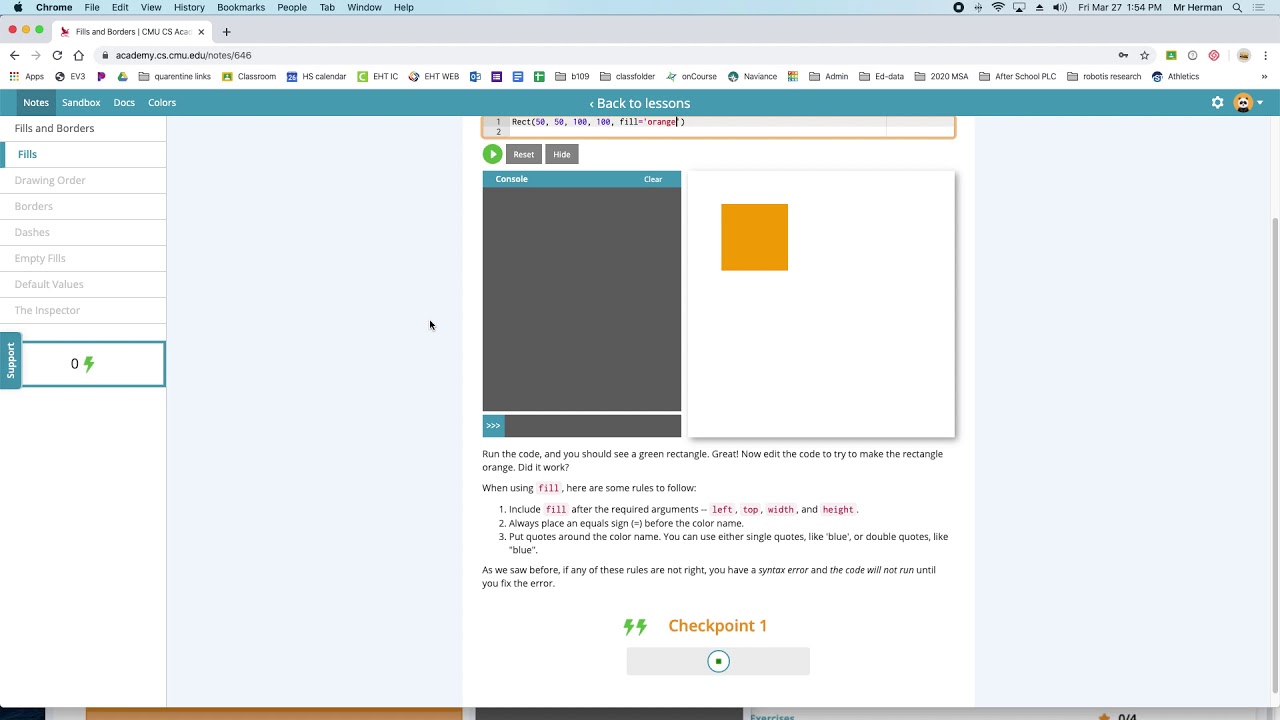
Task: Open macOS Spotlight search icon
Action: tap(1237, 7)
